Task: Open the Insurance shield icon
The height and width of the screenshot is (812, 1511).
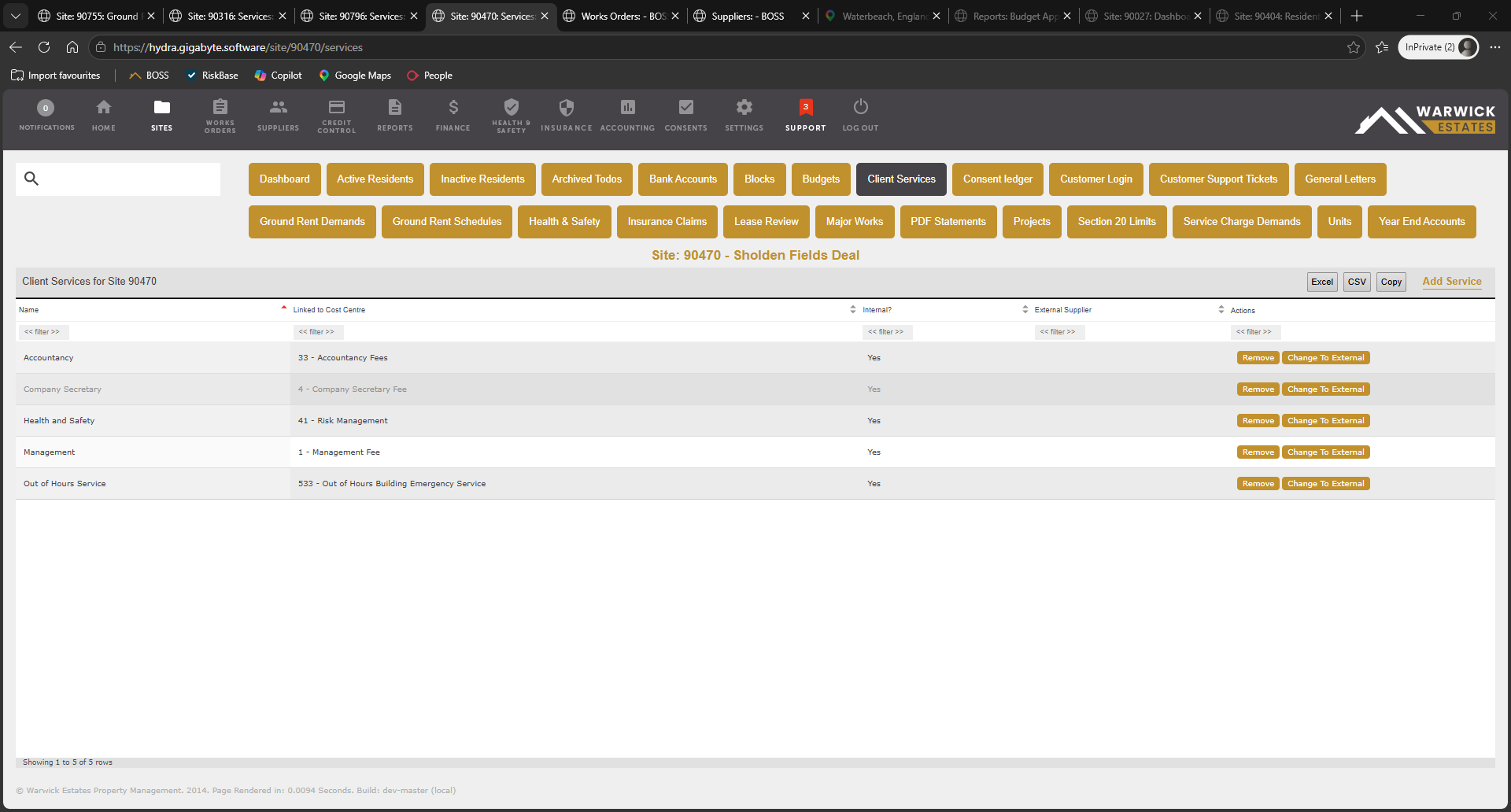Action: (x=567, y=107)
